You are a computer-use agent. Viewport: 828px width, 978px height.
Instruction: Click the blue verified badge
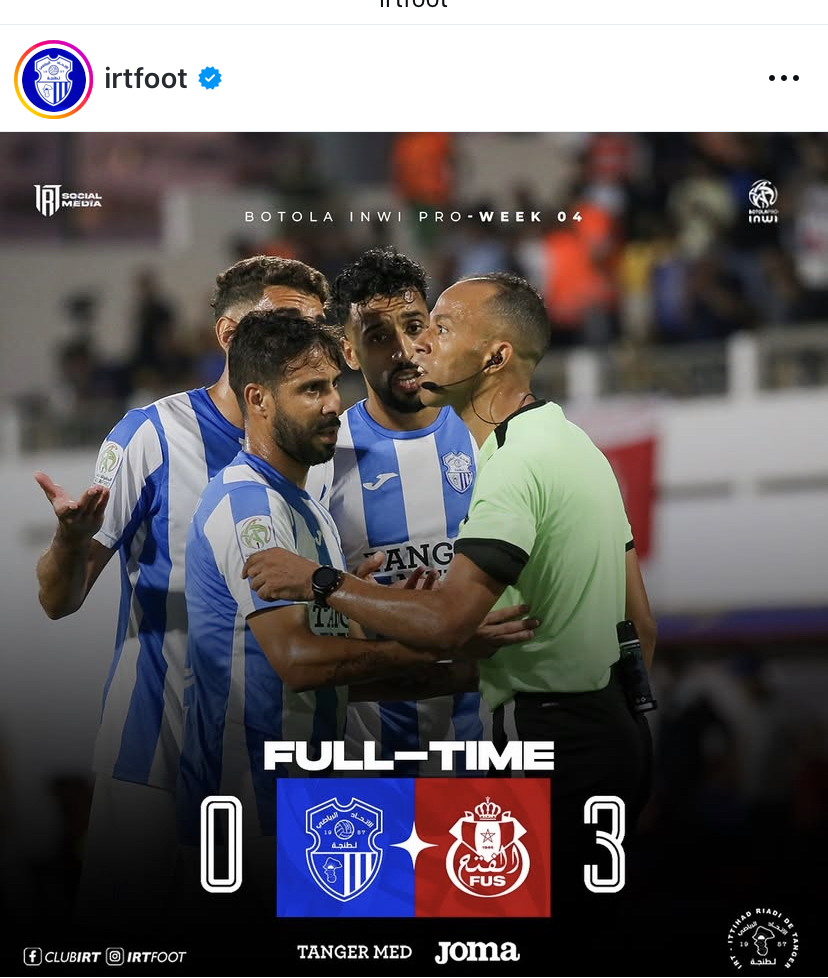click(210, 79)
